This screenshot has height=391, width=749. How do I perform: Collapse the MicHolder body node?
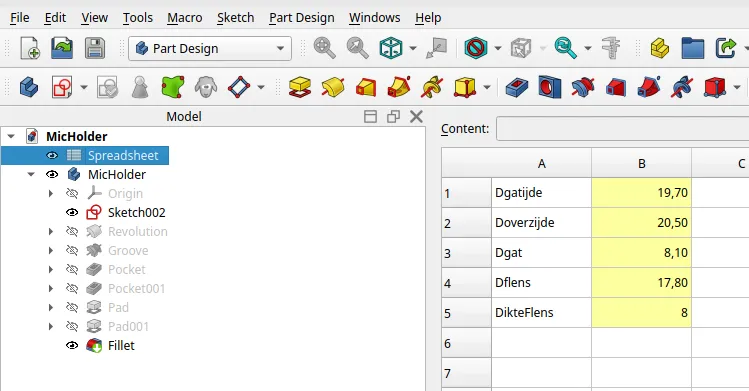31,175
